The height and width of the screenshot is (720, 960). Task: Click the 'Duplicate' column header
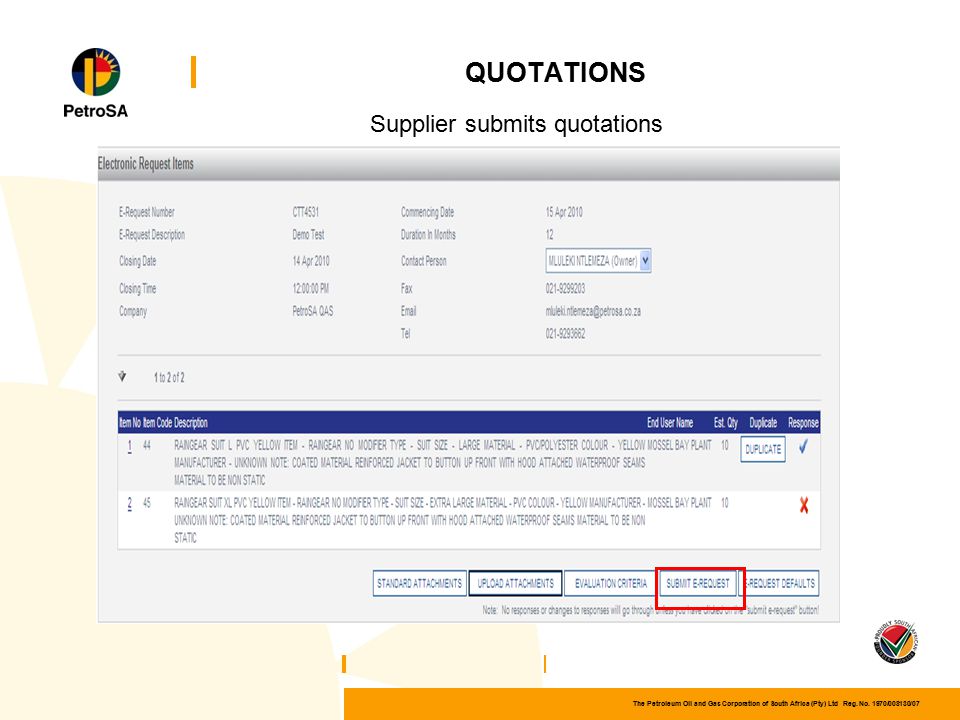tap(763, 422)
